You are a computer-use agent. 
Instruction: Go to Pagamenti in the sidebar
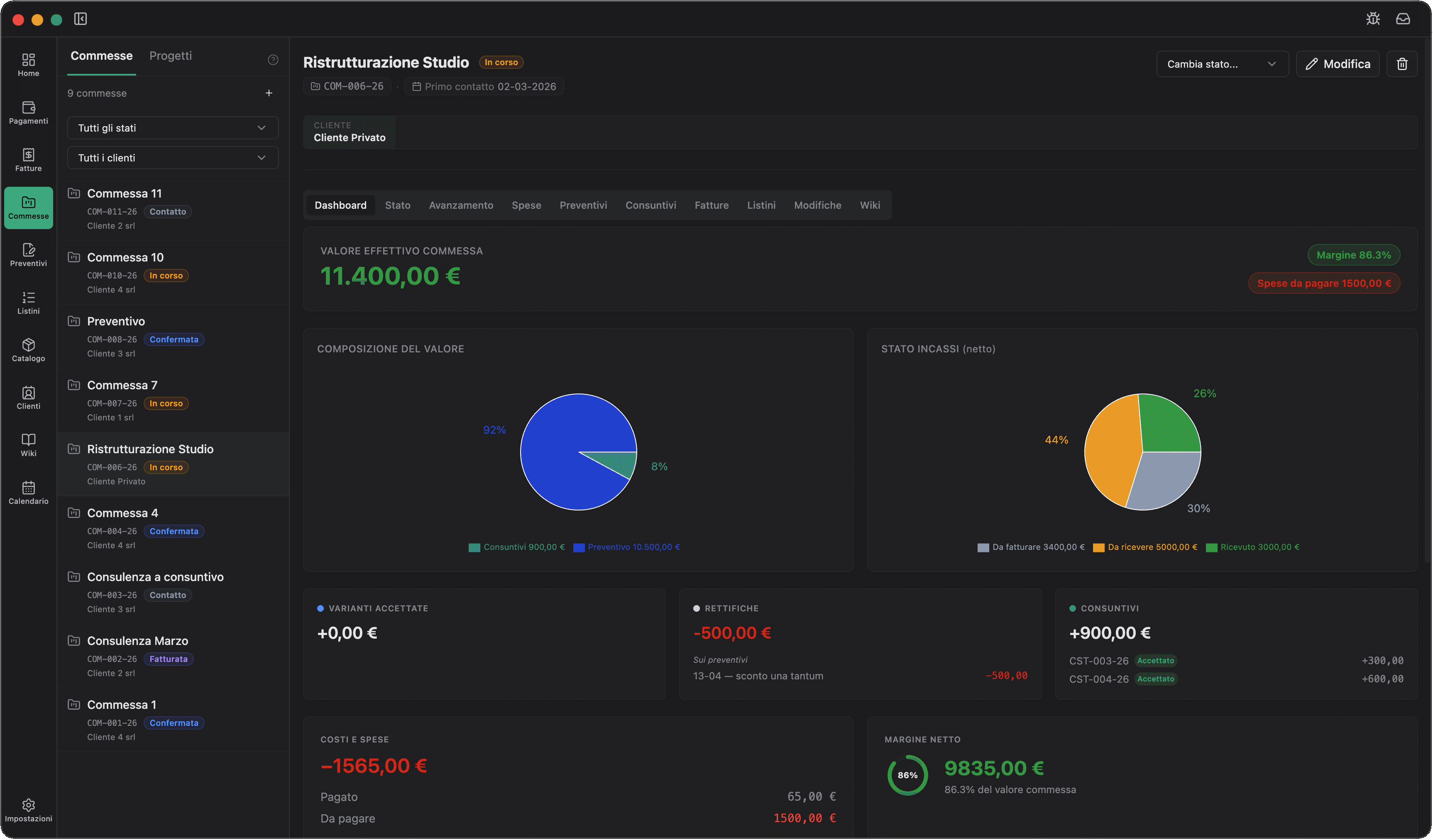point(28,112)
